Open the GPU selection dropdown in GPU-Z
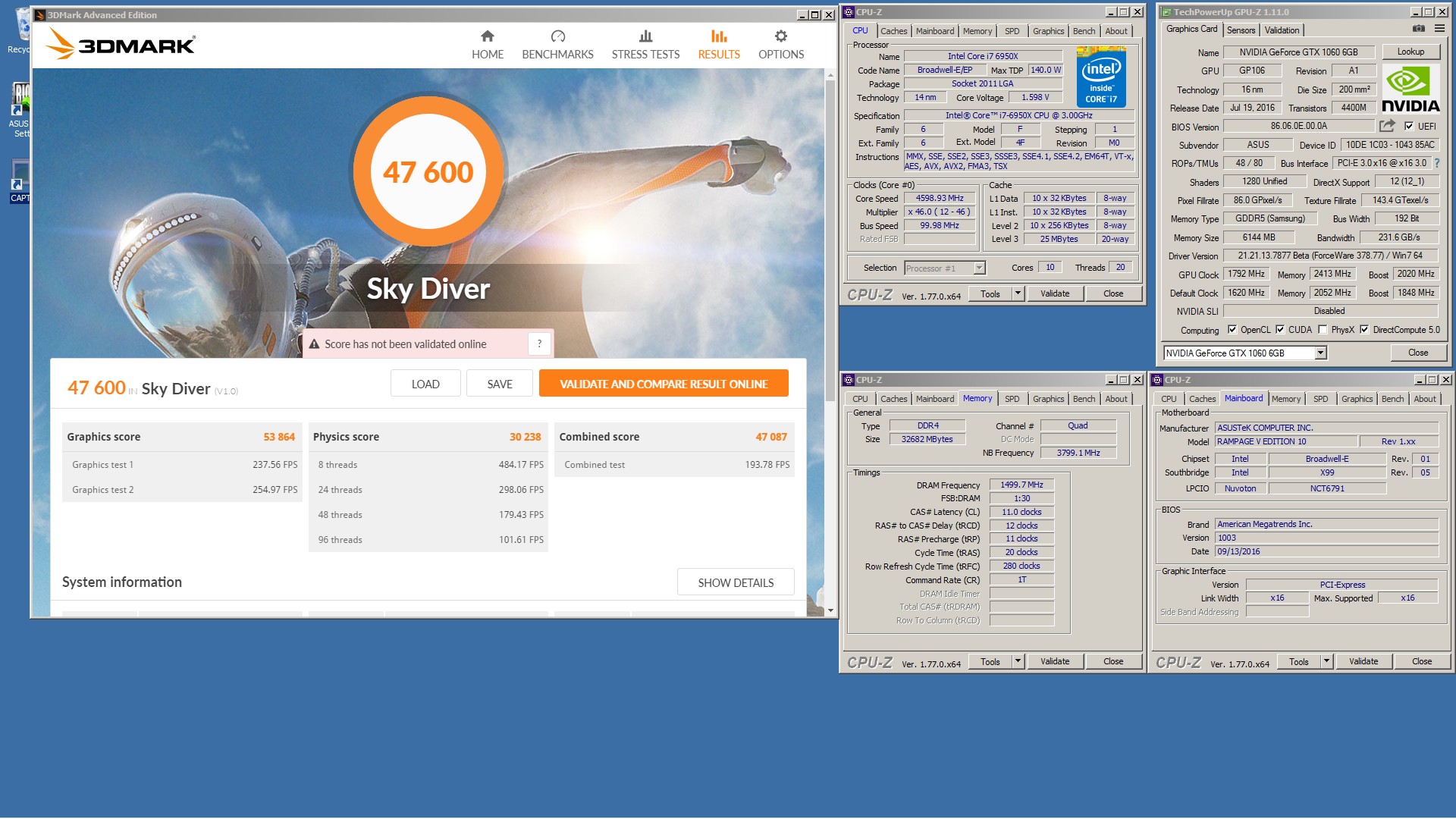1456x819 pixels. pyautogui.click(x=1320, y=353)
